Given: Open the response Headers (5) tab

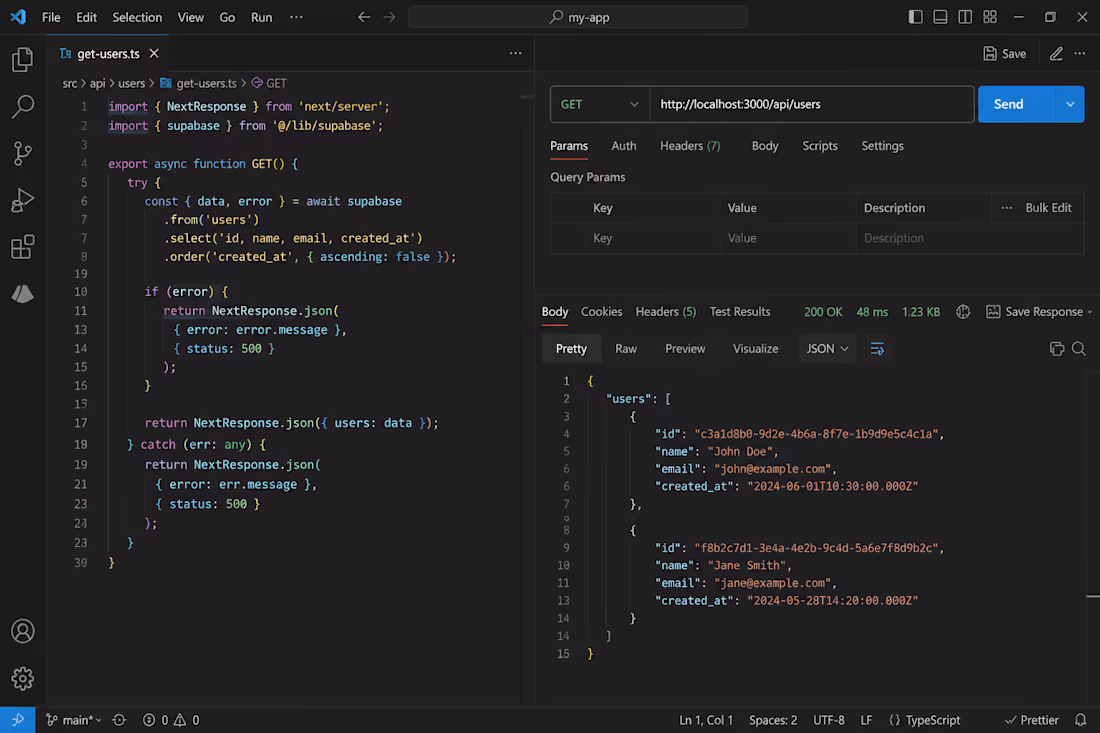Looking at the screenshot, I should tap(666, 311).
